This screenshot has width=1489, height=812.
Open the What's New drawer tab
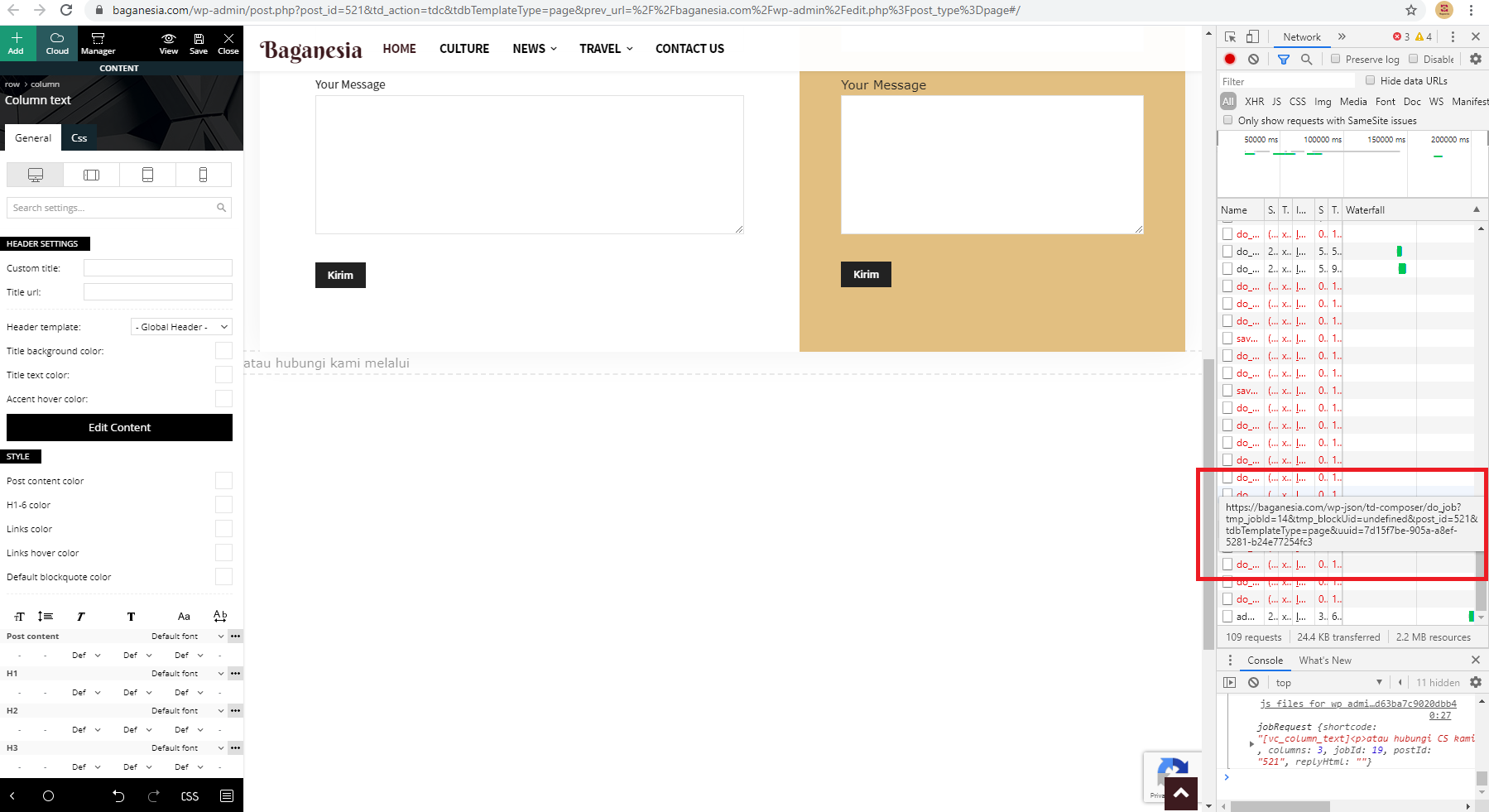(1325, 661)
